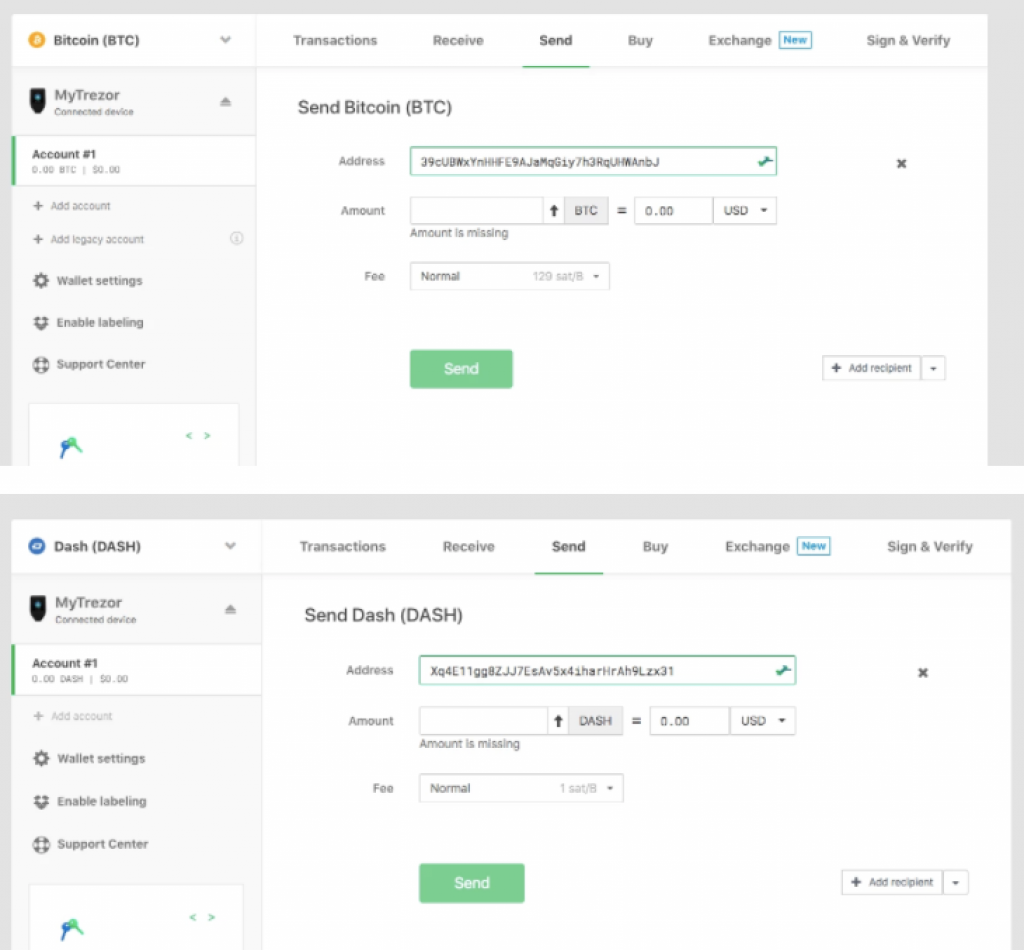Eject the MyTrezor device in Bitcoin wallet
The height and width of the screenshot is (950, 1024).
point(225,101)
